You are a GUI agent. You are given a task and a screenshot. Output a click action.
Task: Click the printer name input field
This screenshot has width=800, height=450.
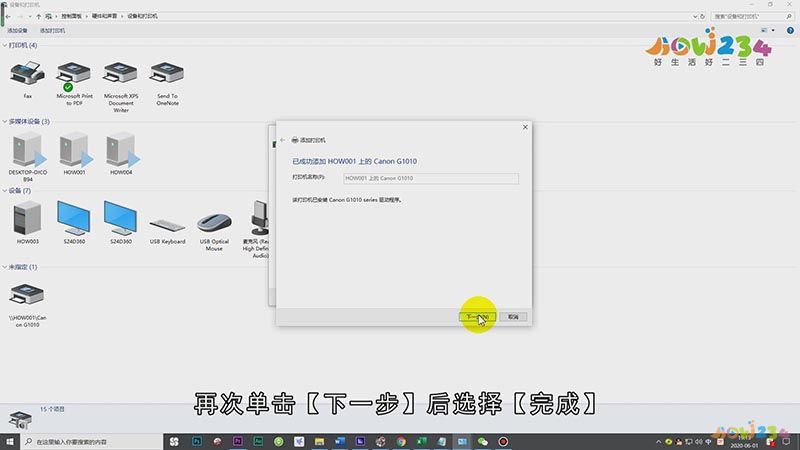431,178
